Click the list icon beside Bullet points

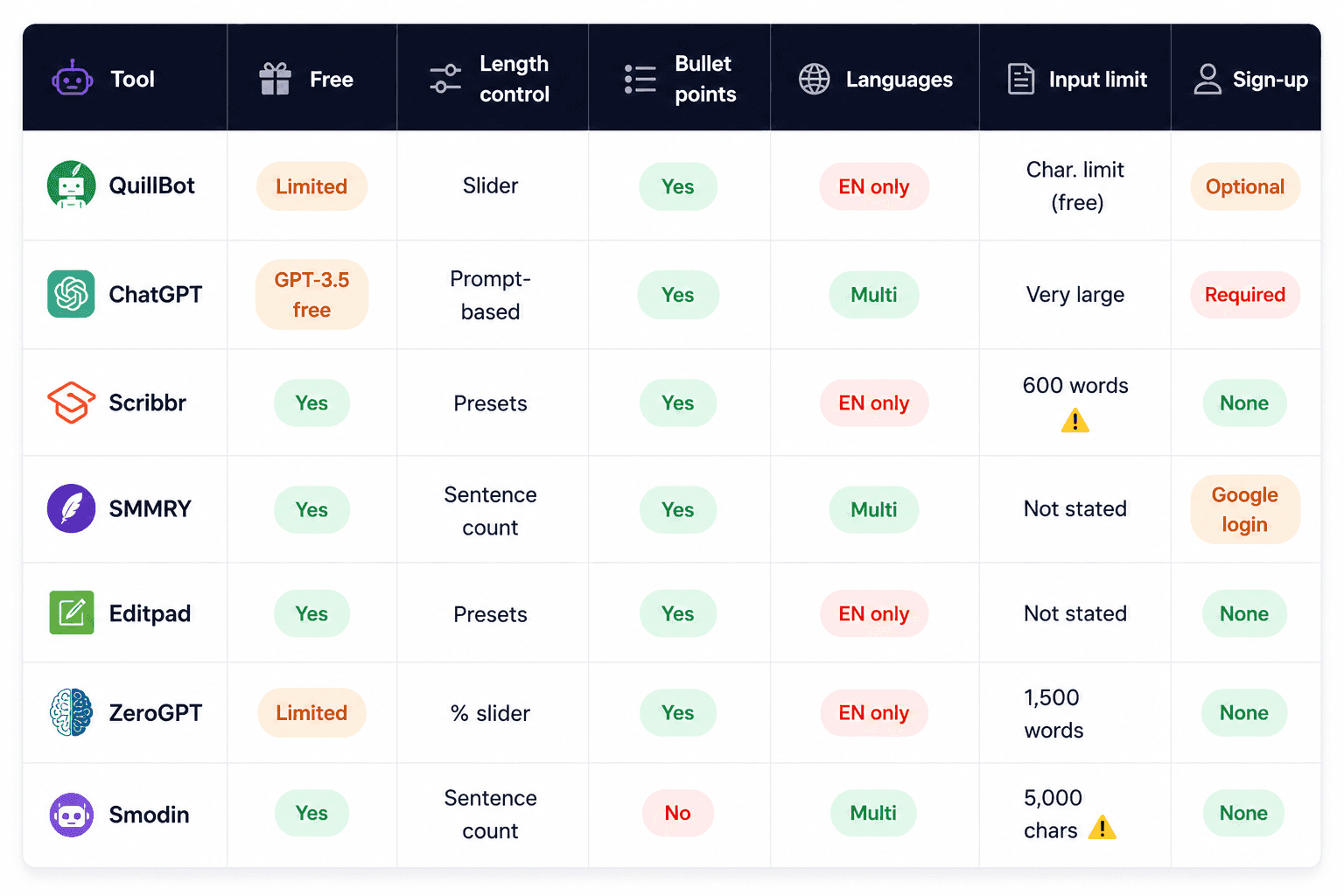point(640,79)
